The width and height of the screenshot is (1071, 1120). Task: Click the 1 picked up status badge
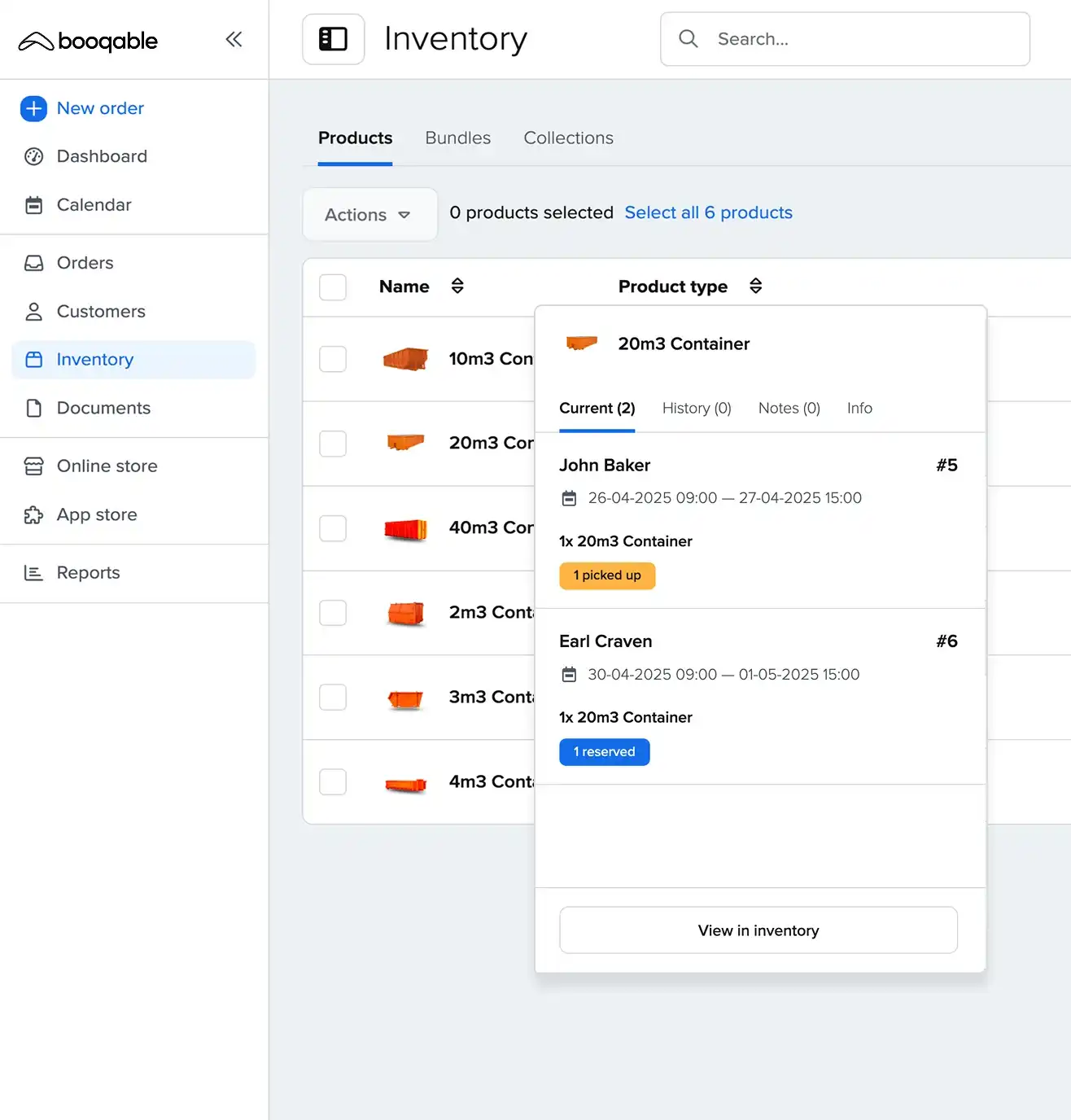(x=606, y=575)
